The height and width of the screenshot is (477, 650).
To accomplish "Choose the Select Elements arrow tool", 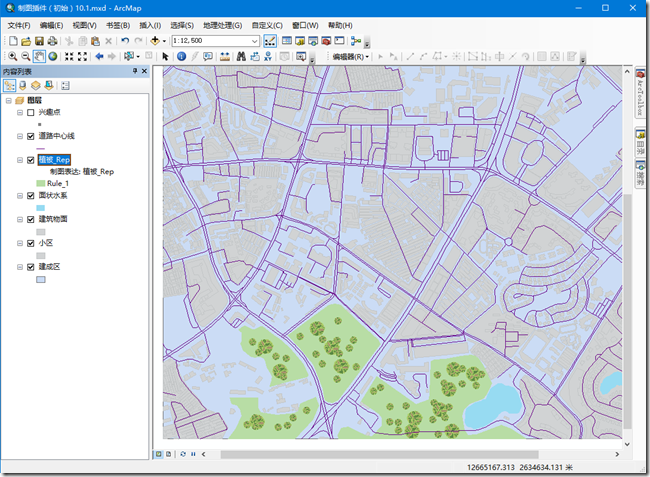I will tap(165, 56).
